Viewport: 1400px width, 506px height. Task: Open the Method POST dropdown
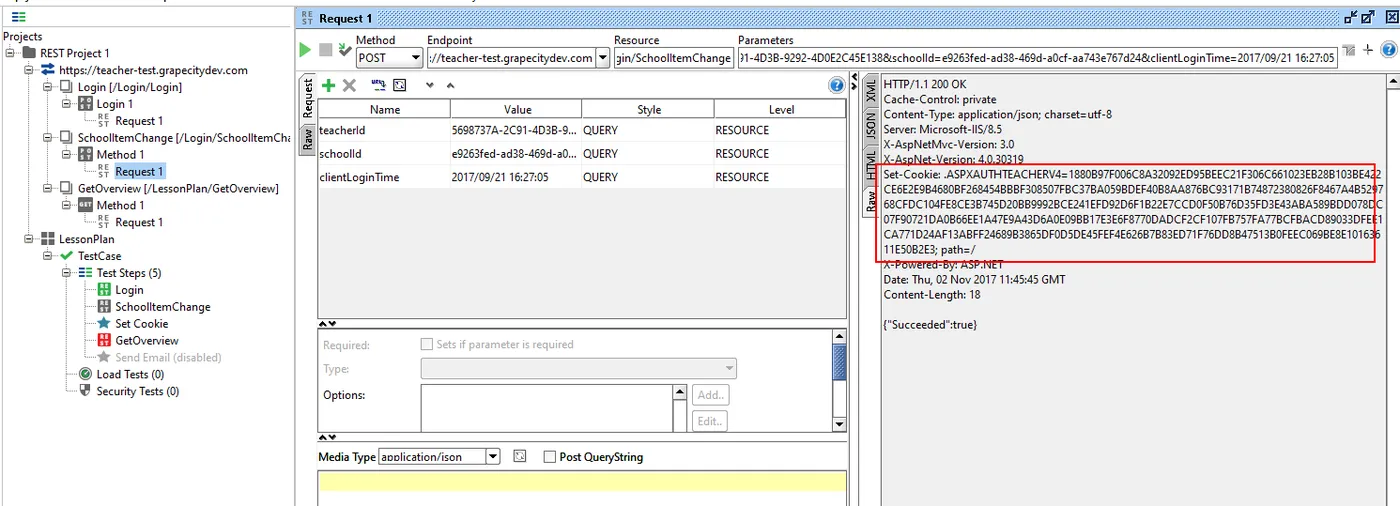[x=389, y=58]
